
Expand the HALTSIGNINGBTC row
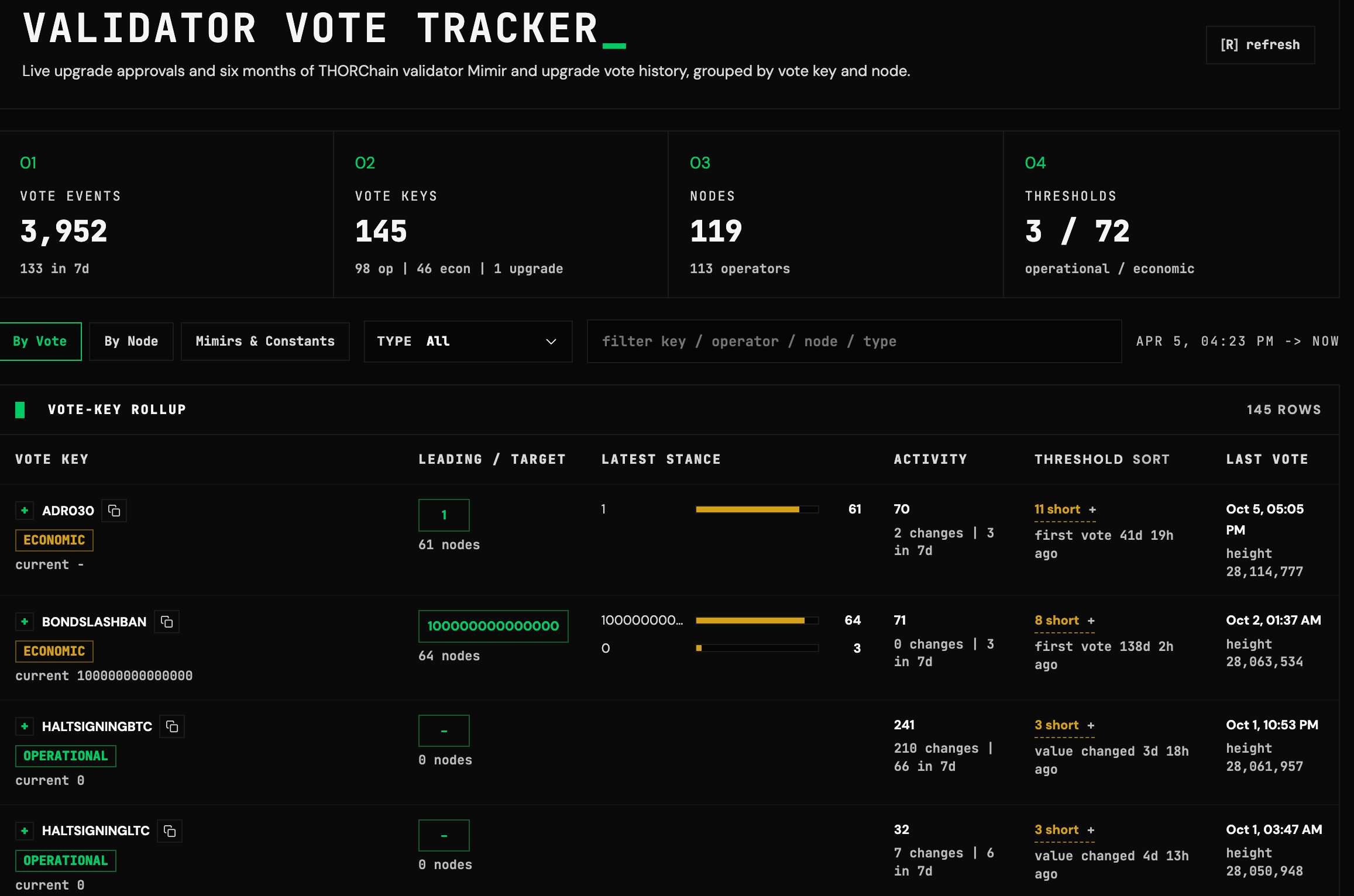[25, 726]
